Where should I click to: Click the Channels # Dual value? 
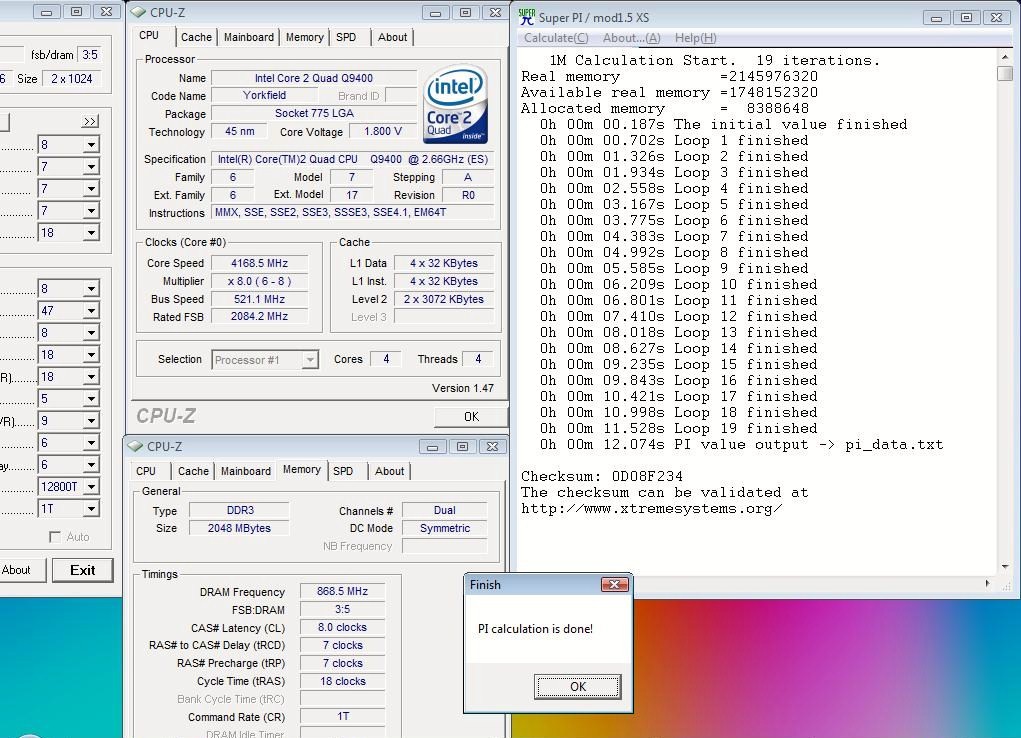445,511
